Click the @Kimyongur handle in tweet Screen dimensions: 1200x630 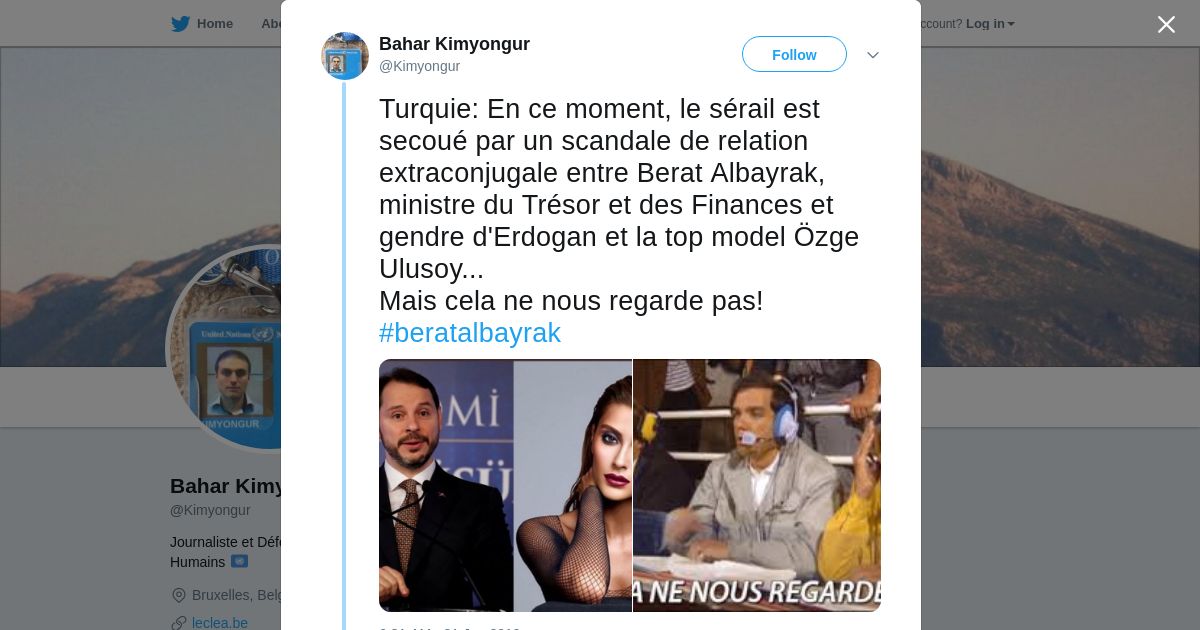[419, 66]
